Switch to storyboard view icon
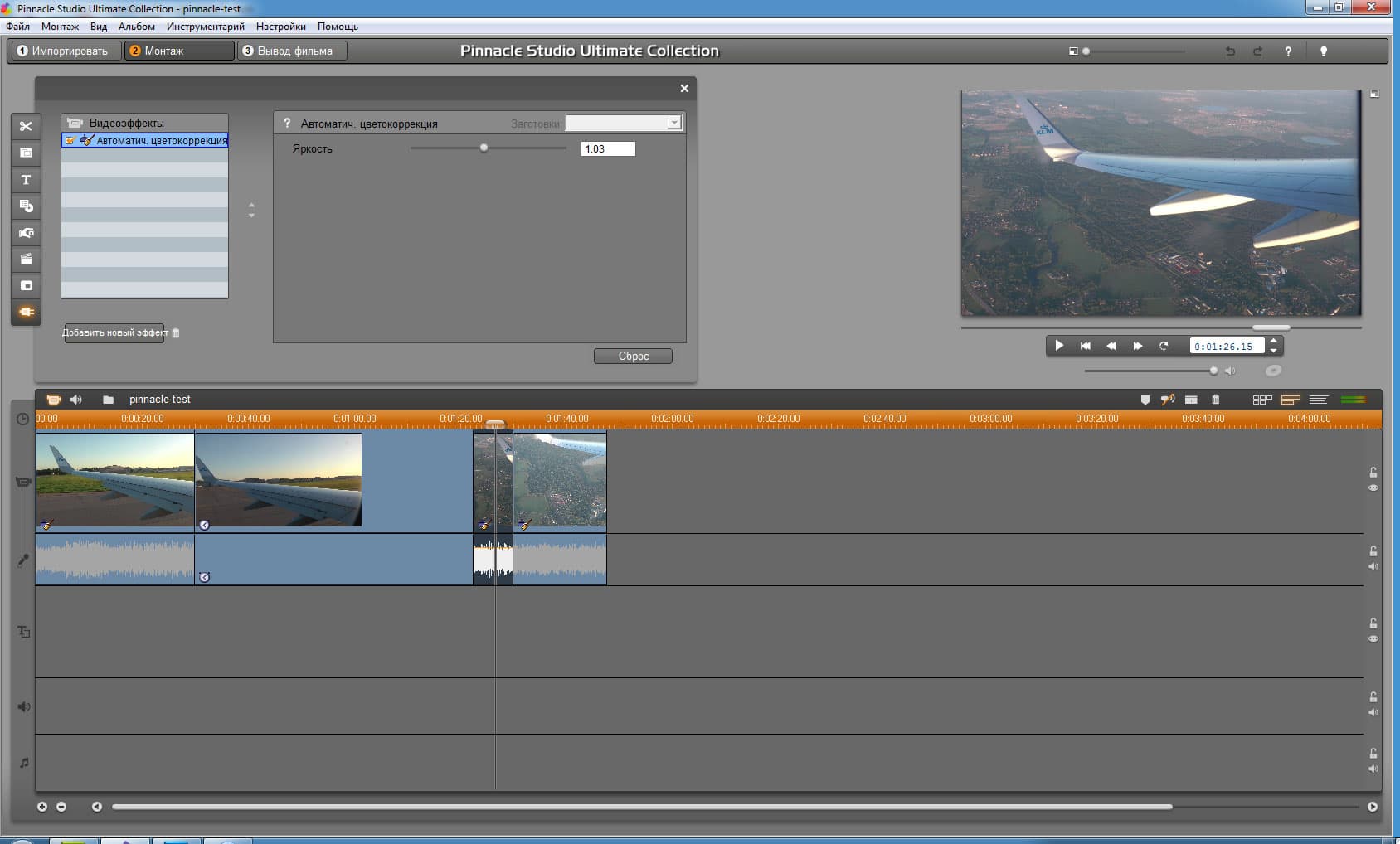 1261,400
